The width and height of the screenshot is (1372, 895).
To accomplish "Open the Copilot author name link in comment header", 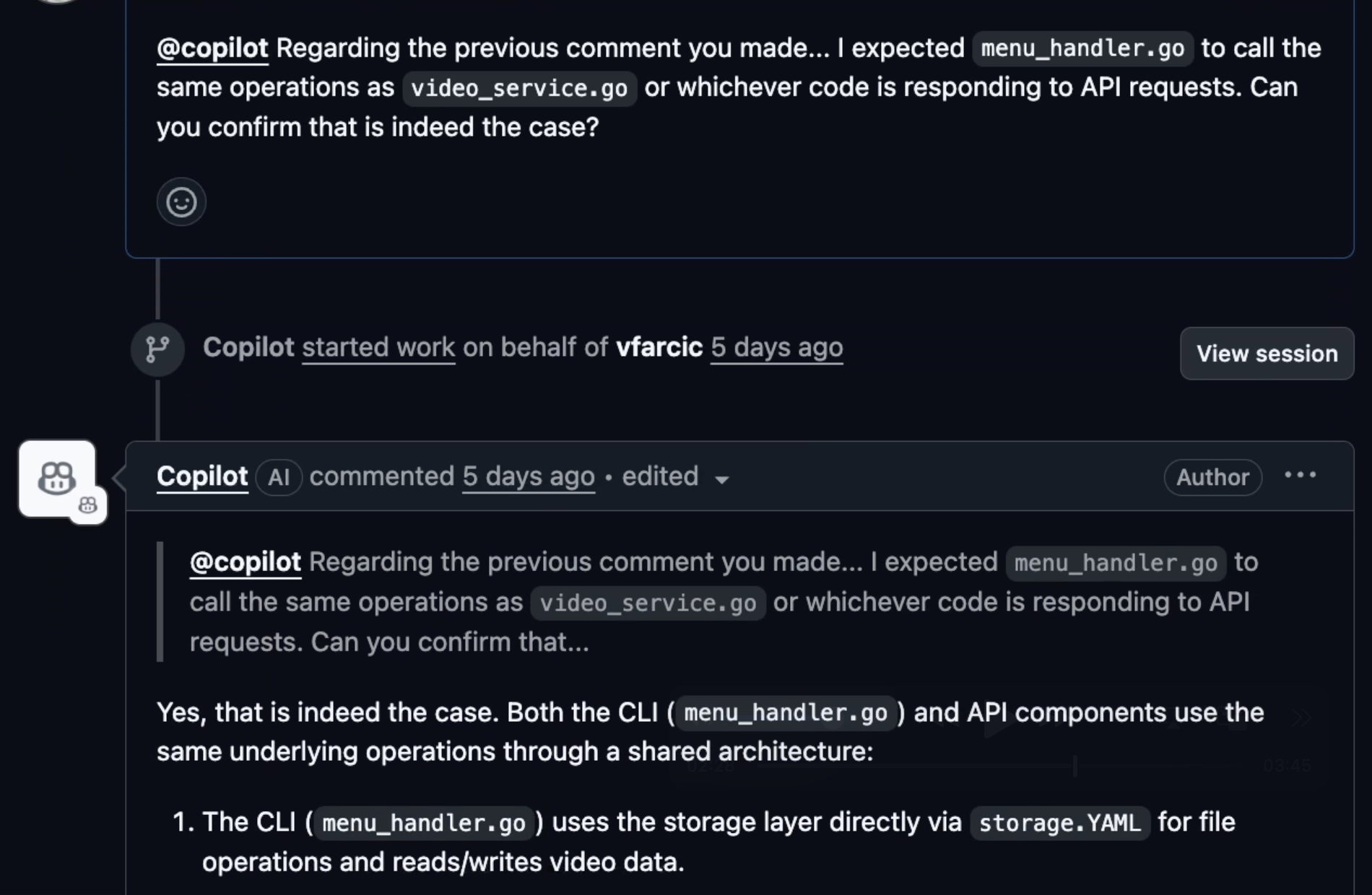I will click(202, 476).
